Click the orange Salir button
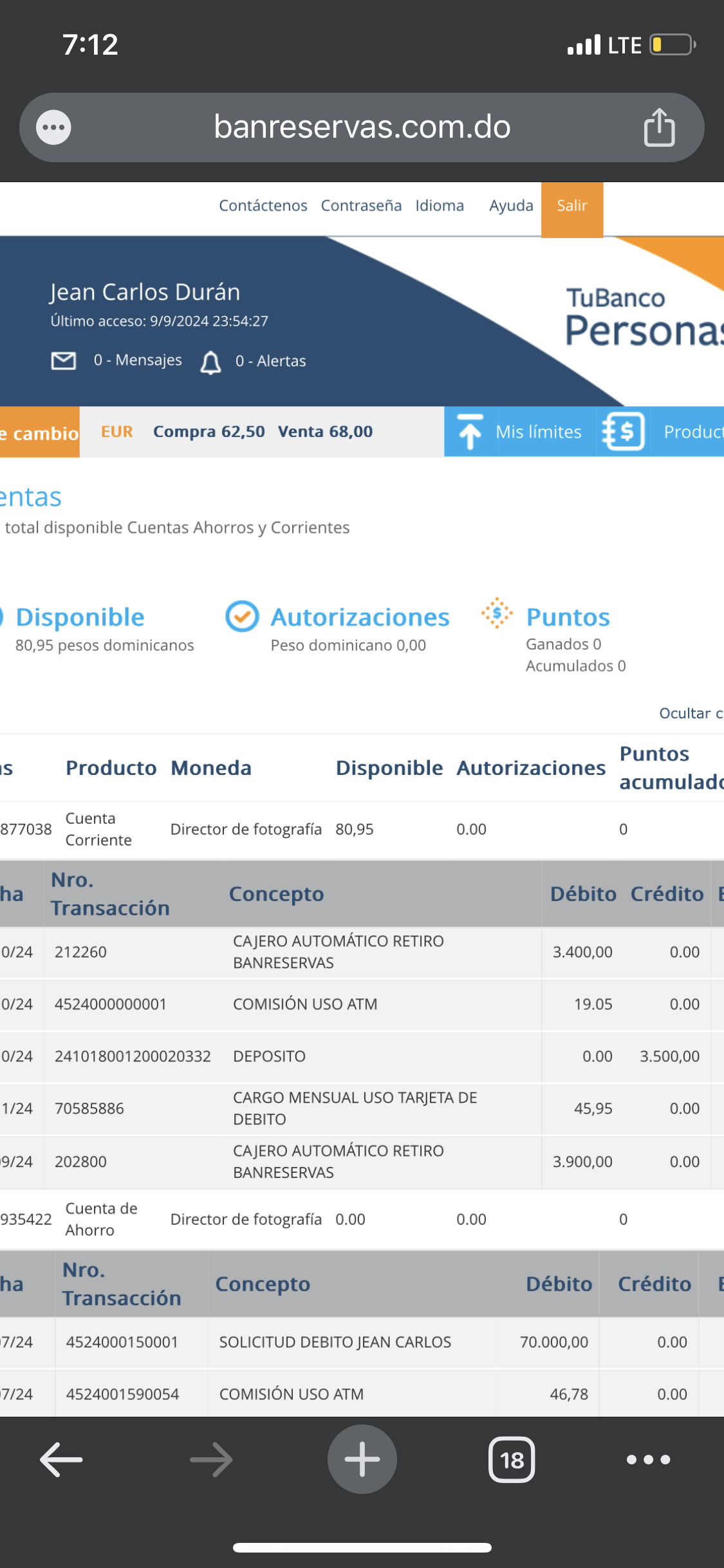Image resolution: width=724 pixels, height=1568 pixels. (x=572, y=210)
